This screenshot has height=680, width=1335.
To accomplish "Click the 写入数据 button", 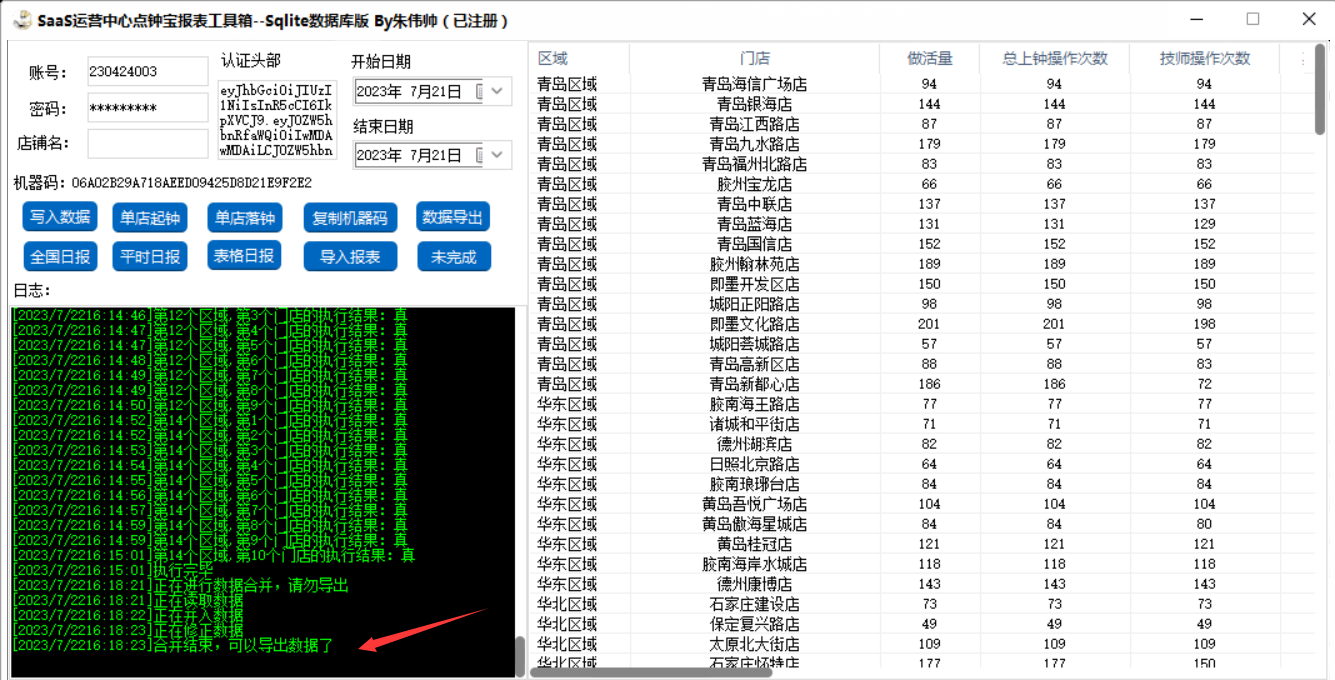I will pyautogui.click(x=60, y=218).
